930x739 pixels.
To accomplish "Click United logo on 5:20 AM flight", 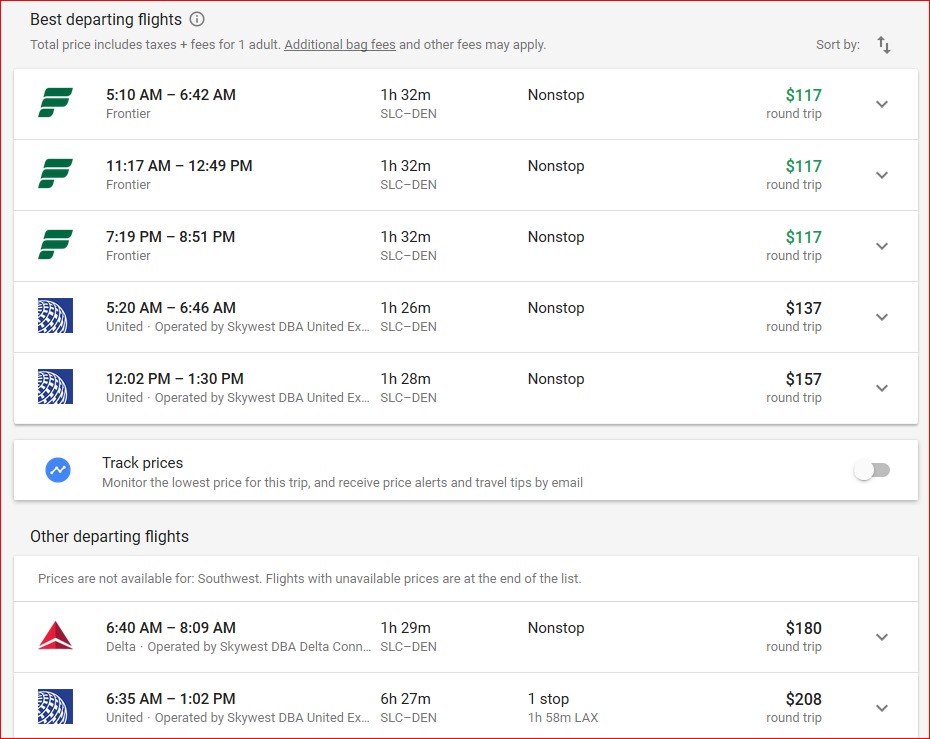I will click(x=55, y=317).
